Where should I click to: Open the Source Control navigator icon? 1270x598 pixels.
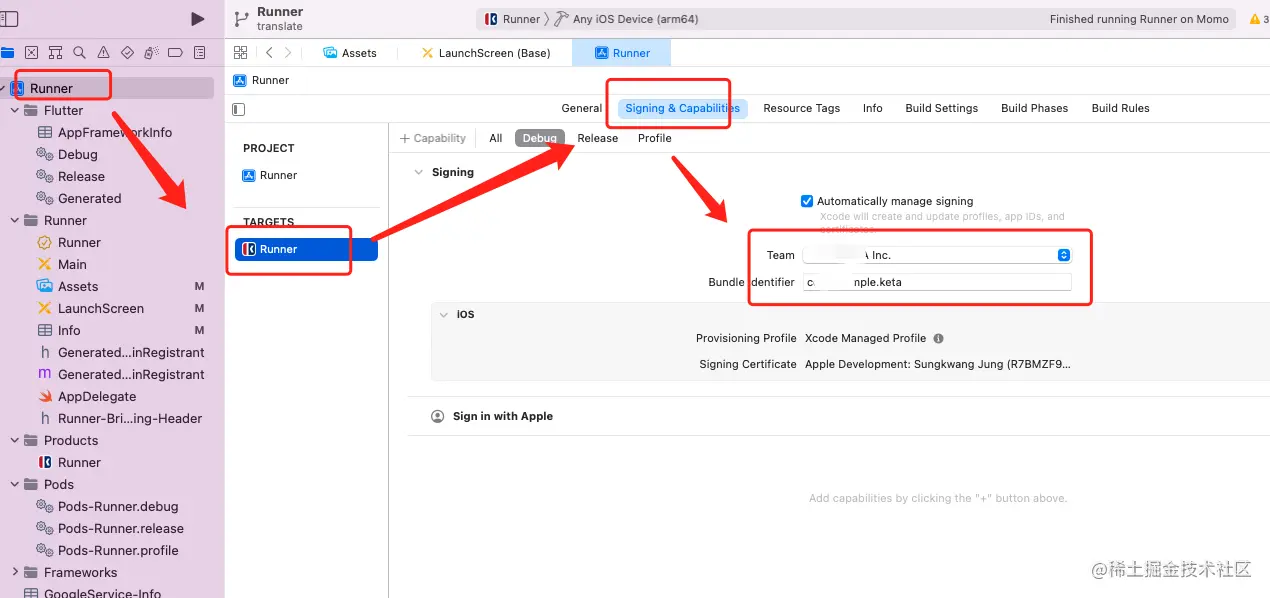click(32, 52)
